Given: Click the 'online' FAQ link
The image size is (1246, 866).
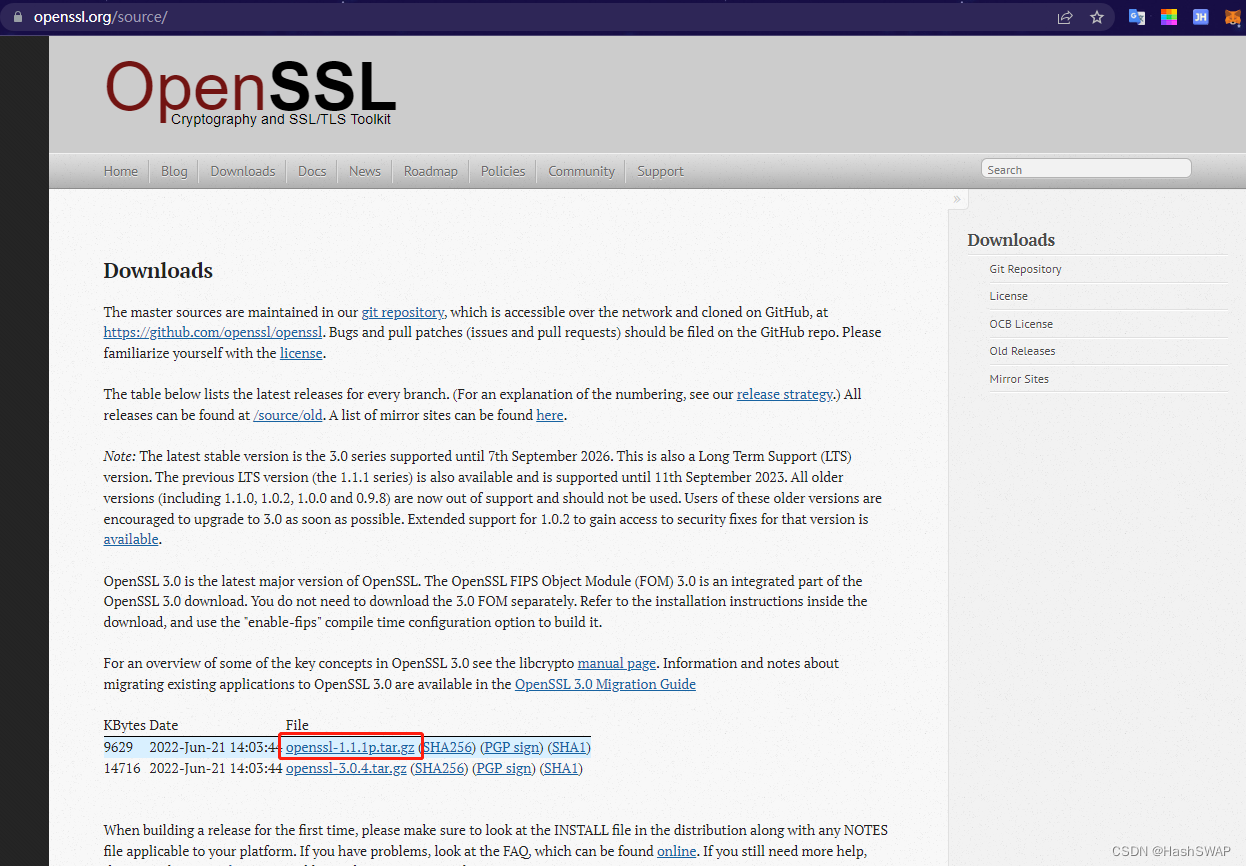Looking at the screenshot, I should [677, 851].
